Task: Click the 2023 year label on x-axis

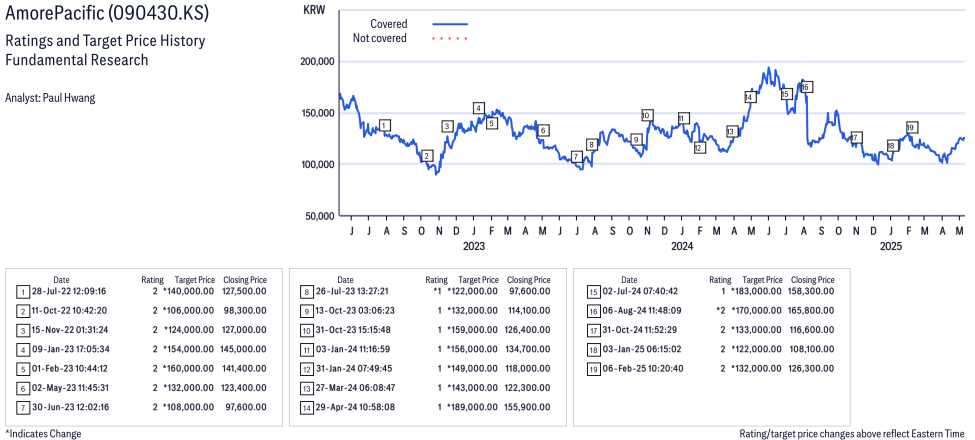Action: (474, 246)
